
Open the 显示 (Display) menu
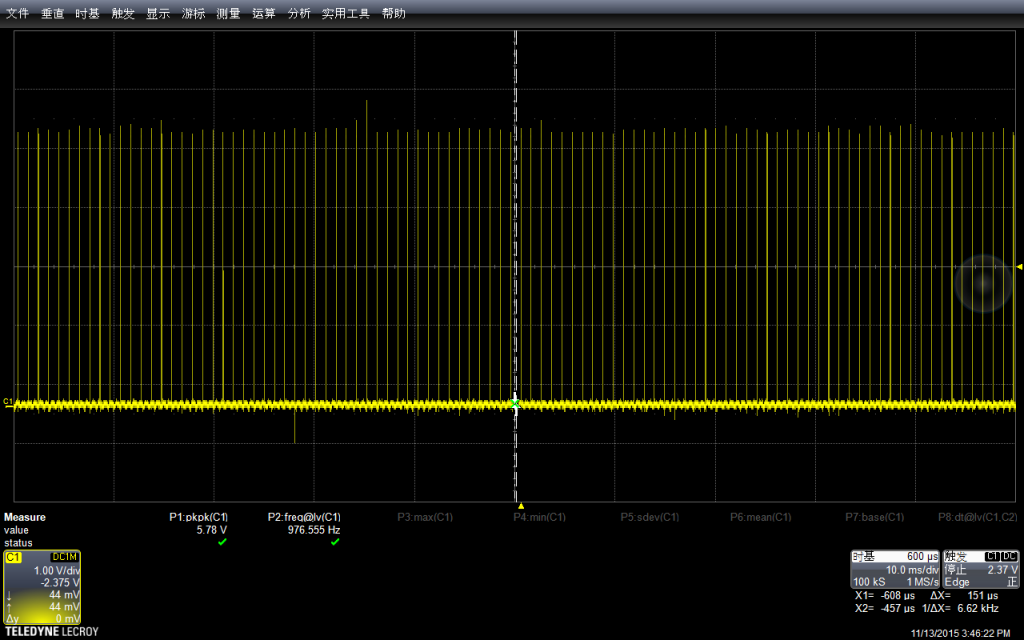pyautogui.click(x=158, y=13)
